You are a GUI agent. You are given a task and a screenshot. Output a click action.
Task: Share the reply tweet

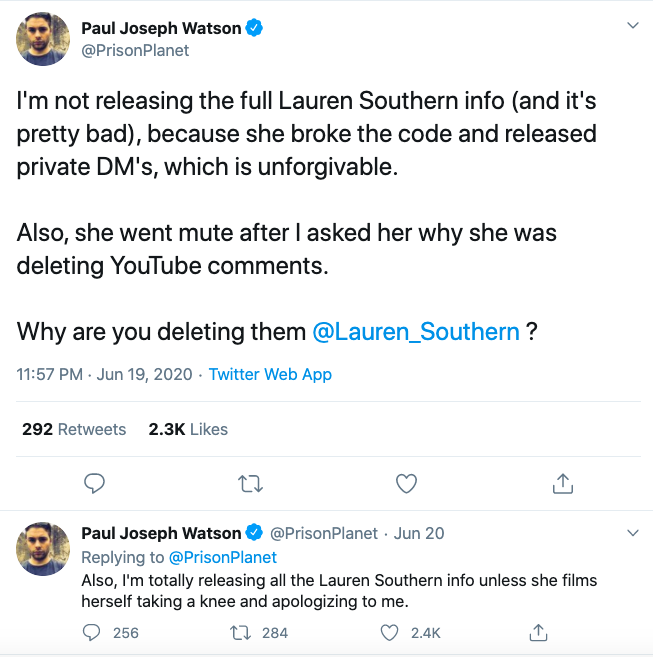[x=538, y=632]
